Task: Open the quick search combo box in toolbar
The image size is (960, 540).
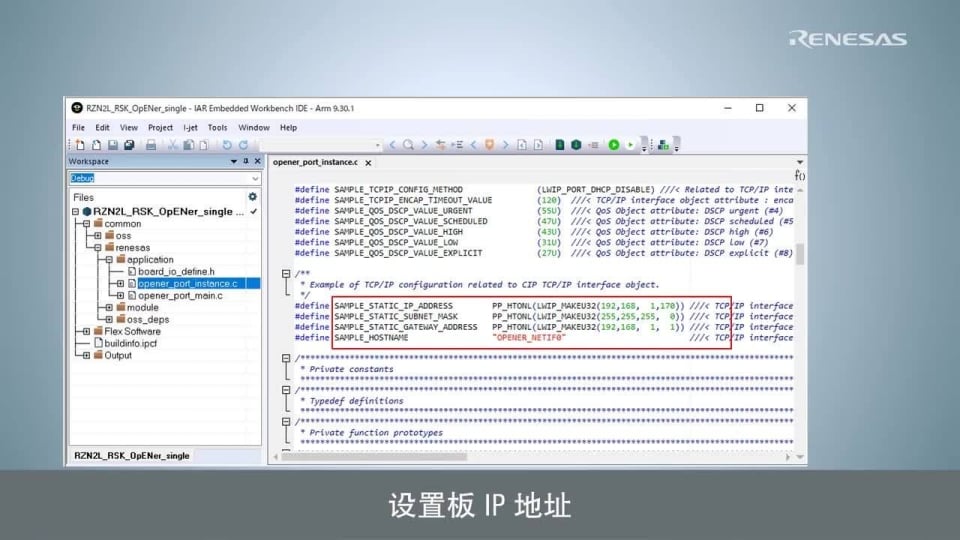Action: click(321, 145)
